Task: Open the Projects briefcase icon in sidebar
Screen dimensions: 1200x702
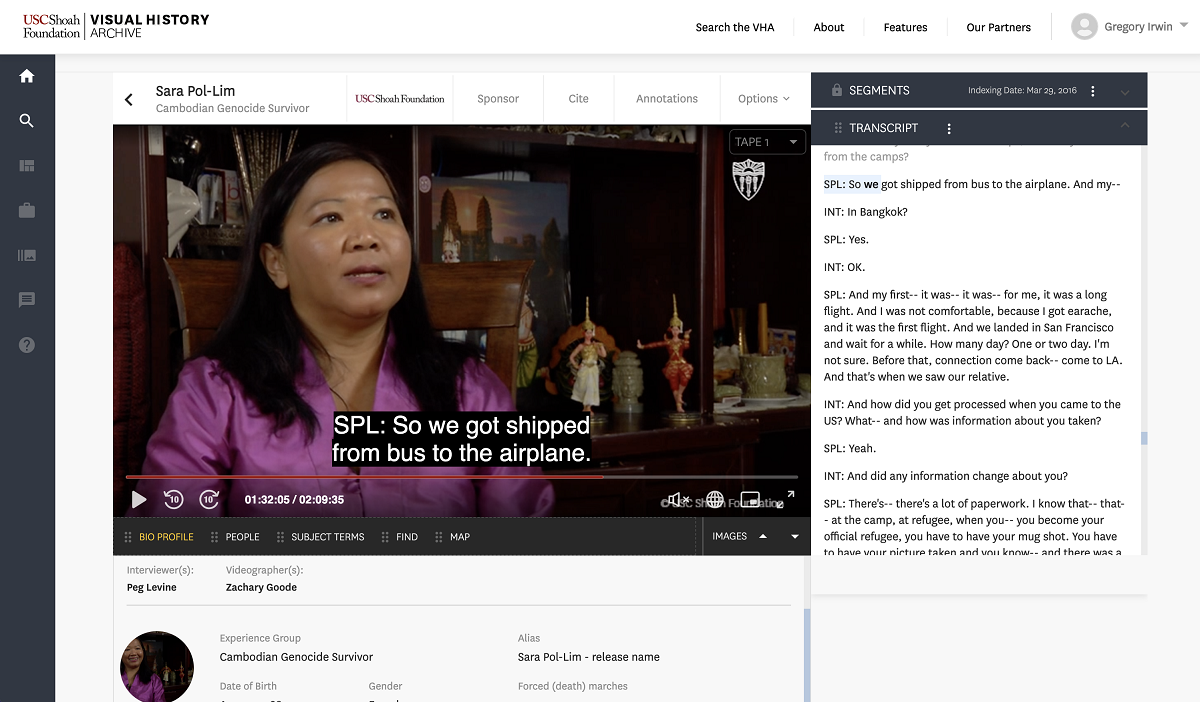Action: tap(26, 210)
